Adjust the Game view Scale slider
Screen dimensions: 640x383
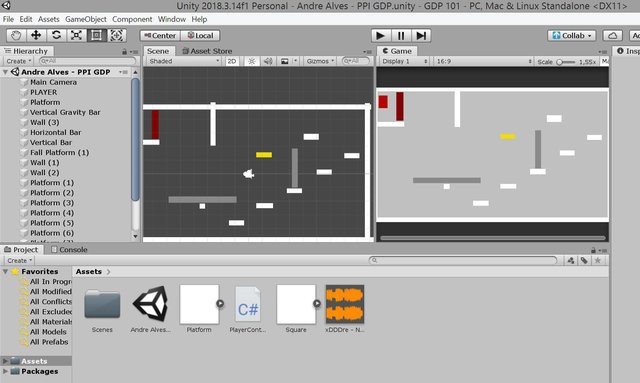(x=566, y=62)
